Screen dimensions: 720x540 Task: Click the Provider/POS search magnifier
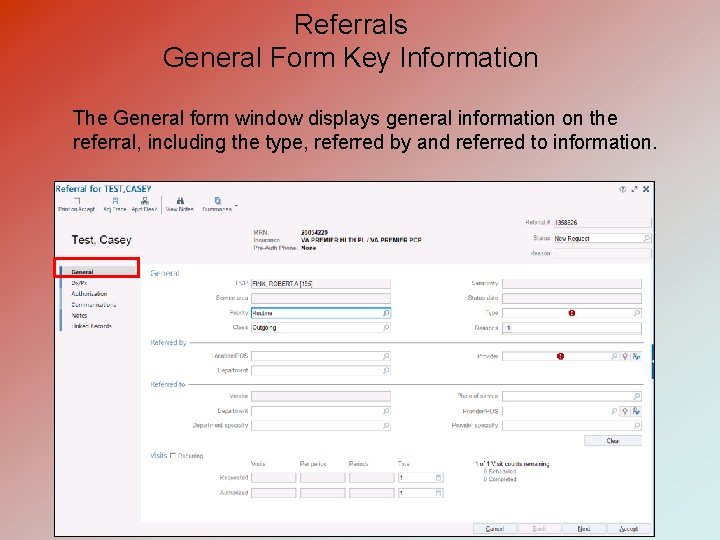point(614,411)
